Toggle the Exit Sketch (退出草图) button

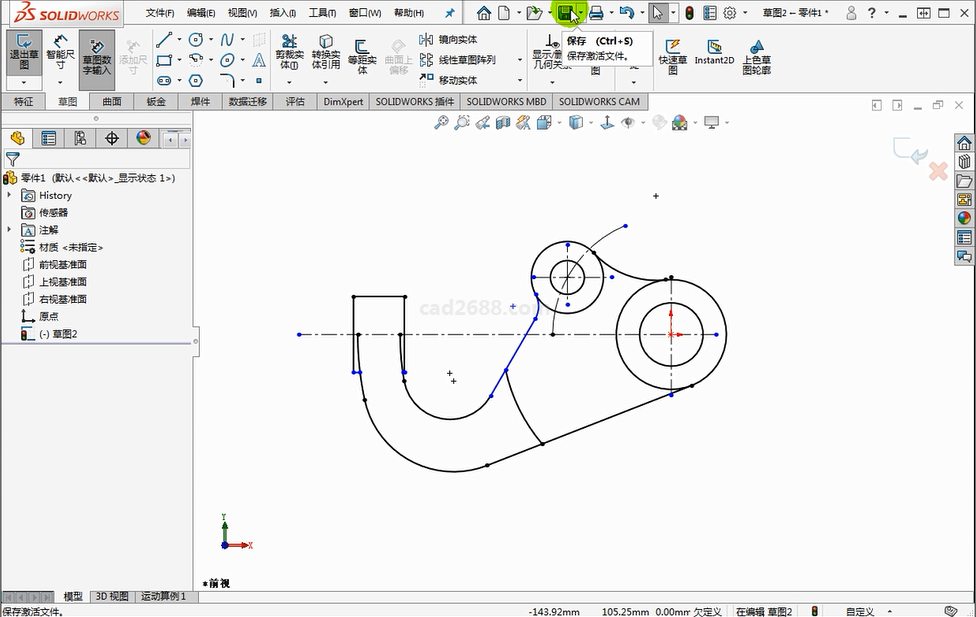pos(23,52)
